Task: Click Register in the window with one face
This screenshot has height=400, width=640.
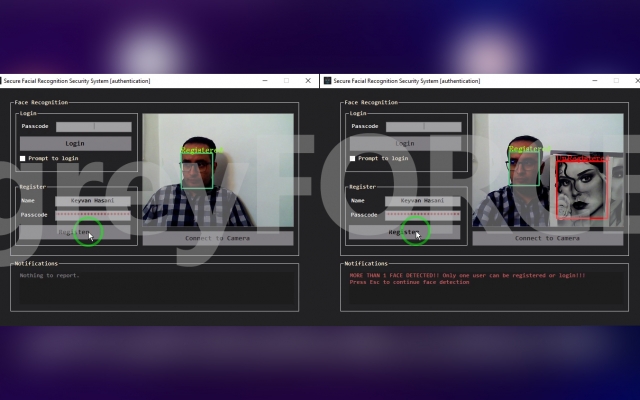Action: pyautogui.click(x=75, y=232)
